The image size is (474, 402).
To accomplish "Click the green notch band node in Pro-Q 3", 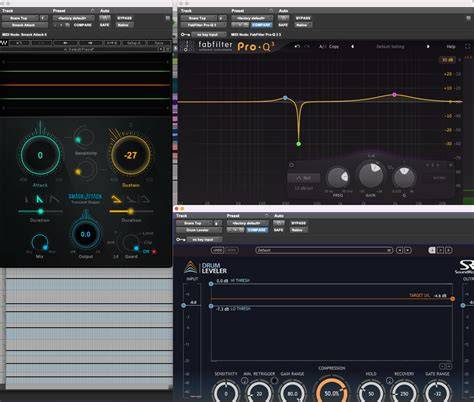I will click(299, 144).
